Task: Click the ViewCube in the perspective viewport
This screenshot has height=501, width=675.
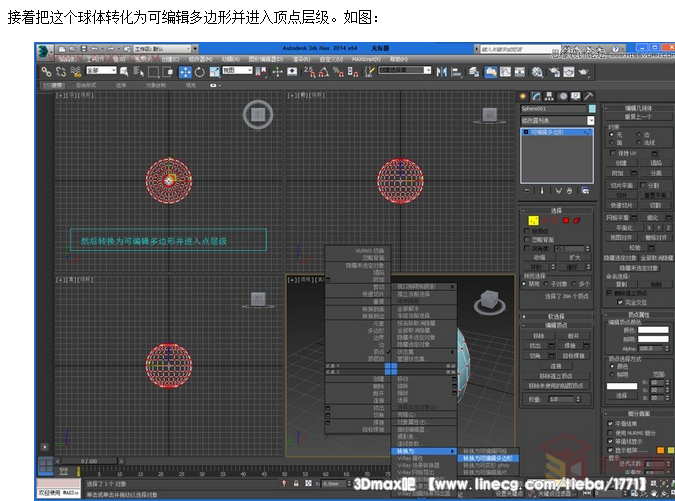Action: coord(489,302)
